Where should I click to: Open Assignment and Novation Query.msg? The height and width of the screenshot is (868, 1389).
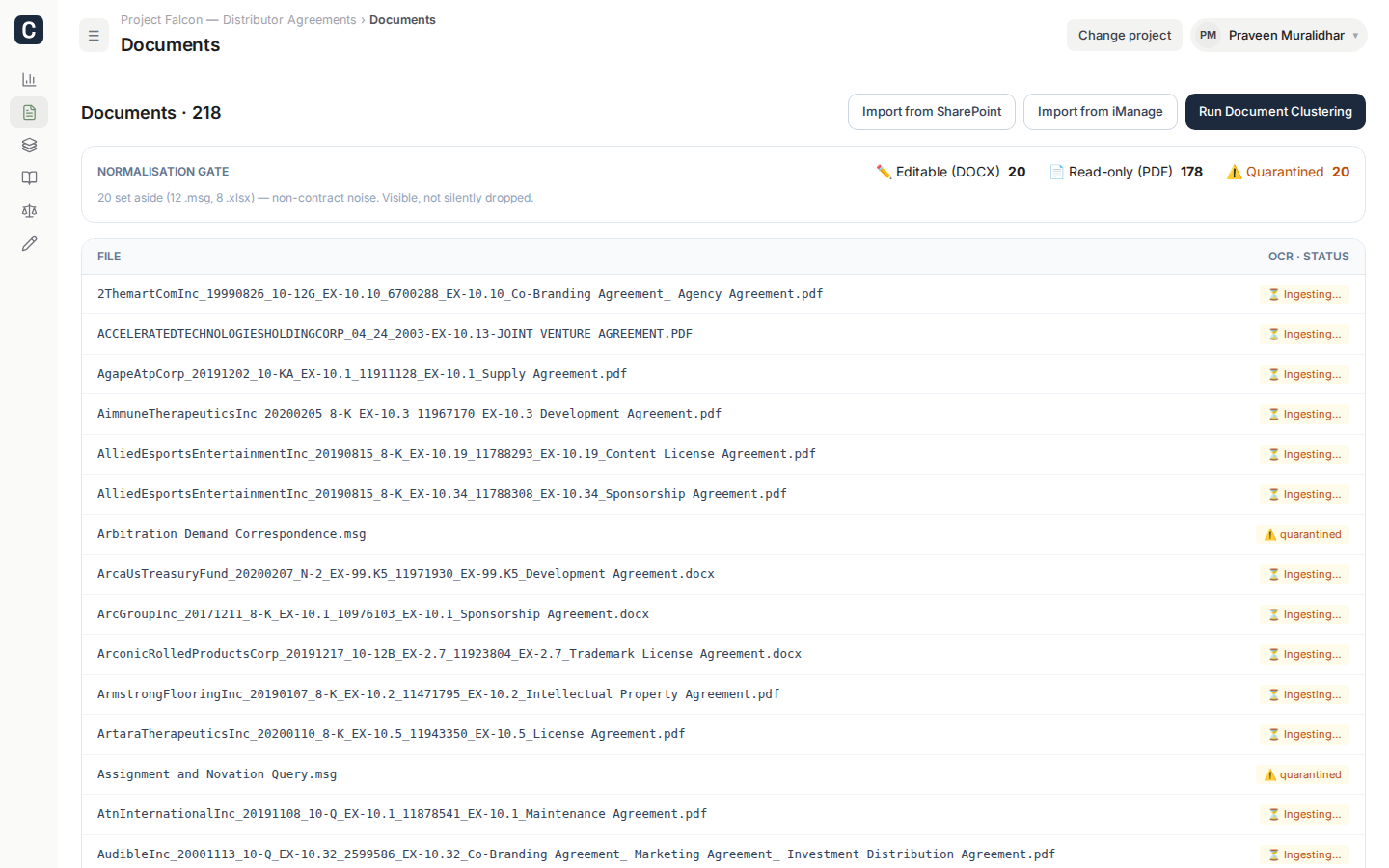coord(217,774)
